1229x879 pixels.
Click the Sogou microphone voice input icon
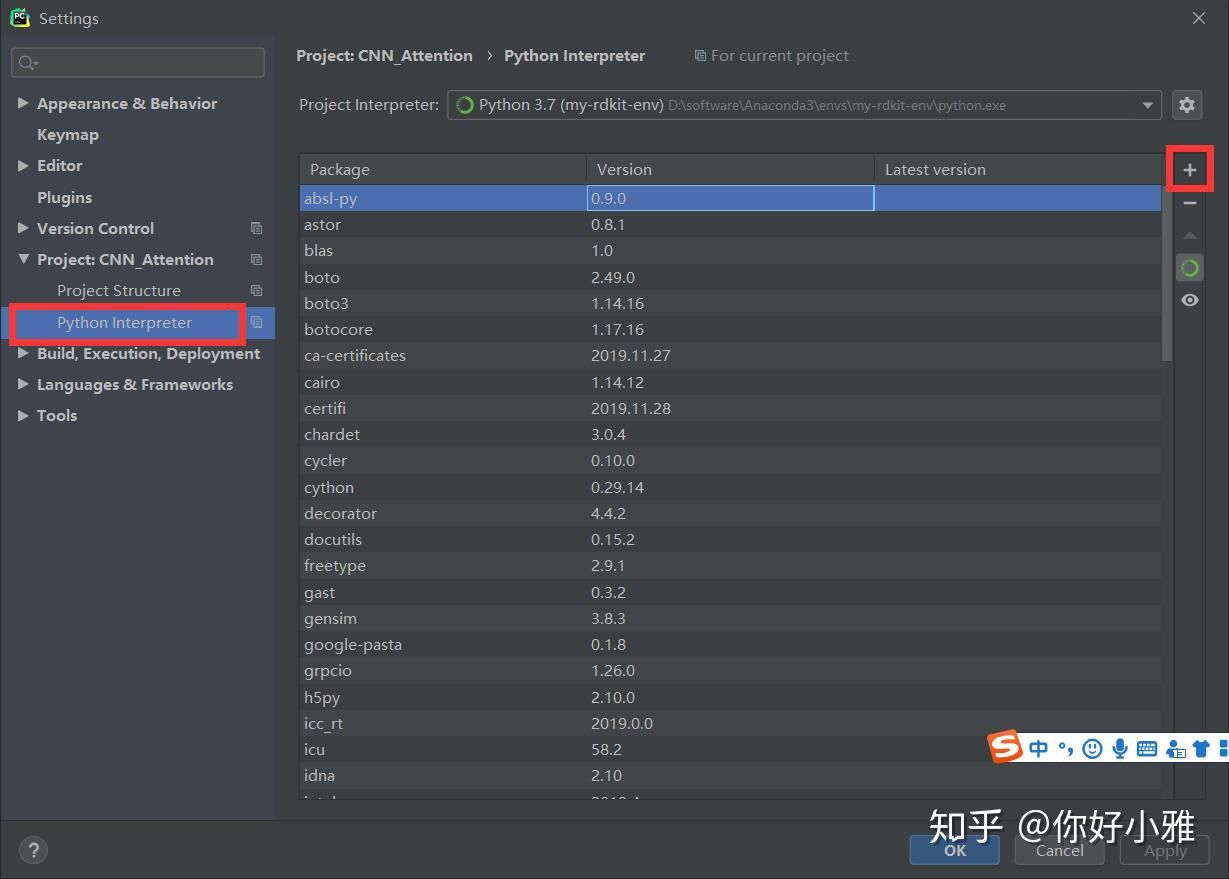(x=1120, y=747)
